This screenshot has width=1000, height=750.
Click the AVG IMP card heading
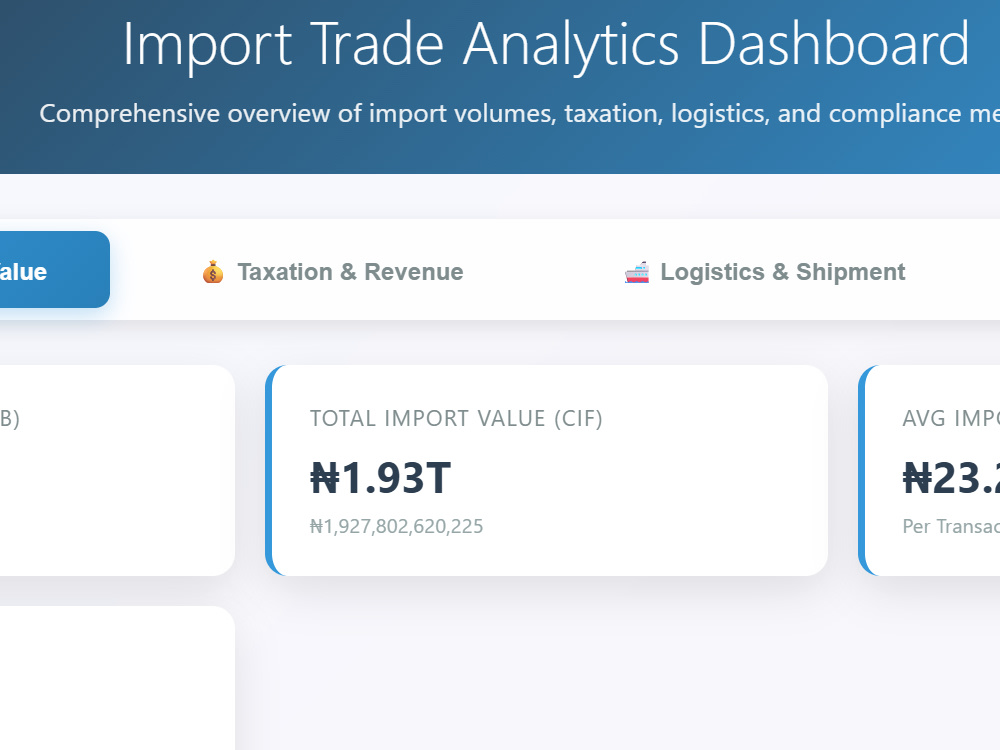[951, 418]
